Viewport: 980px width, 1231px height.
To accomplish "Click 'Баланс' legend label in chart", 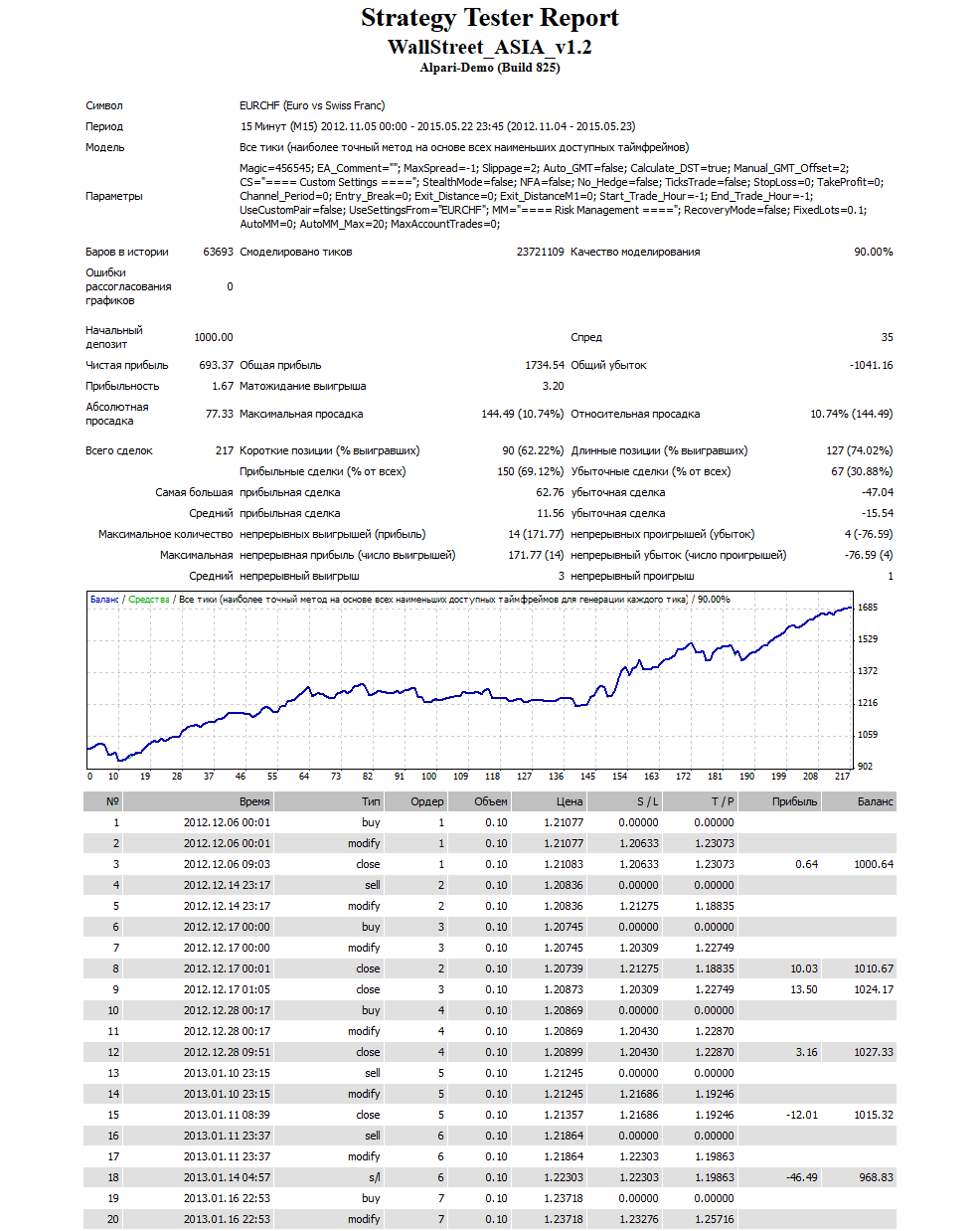I will point(104,600).
